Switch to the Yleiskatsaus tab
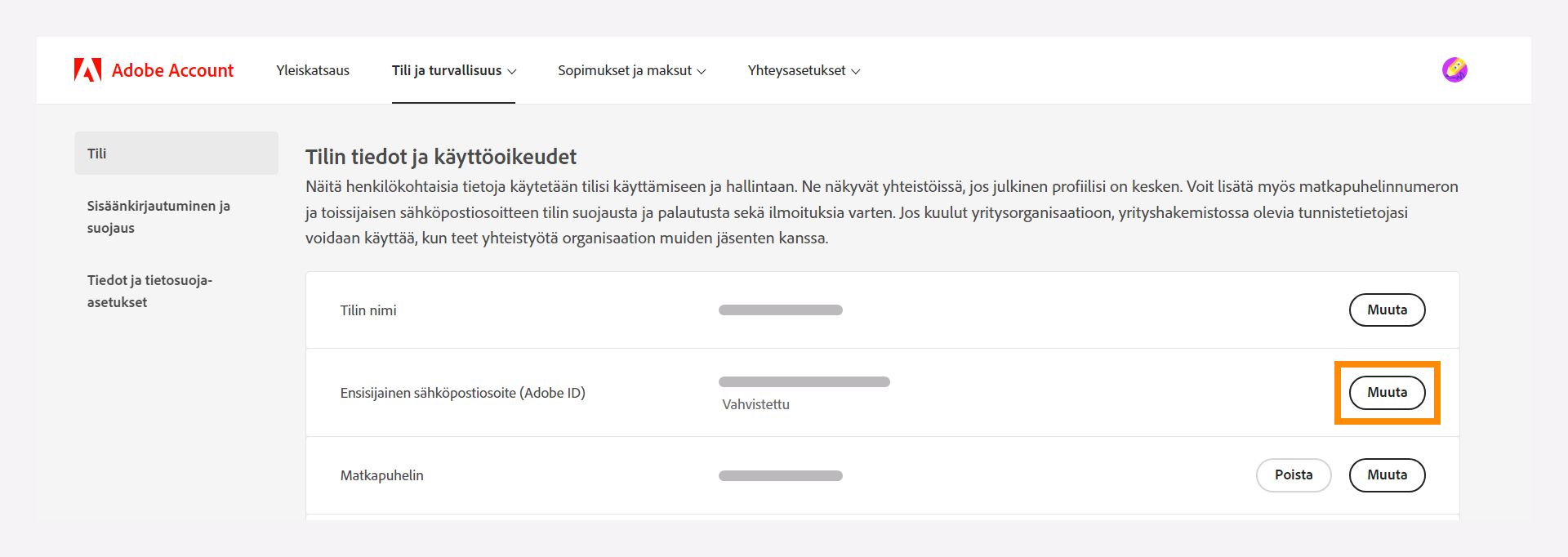Screen dimensions: 1568x557 [x=313, y=70]
